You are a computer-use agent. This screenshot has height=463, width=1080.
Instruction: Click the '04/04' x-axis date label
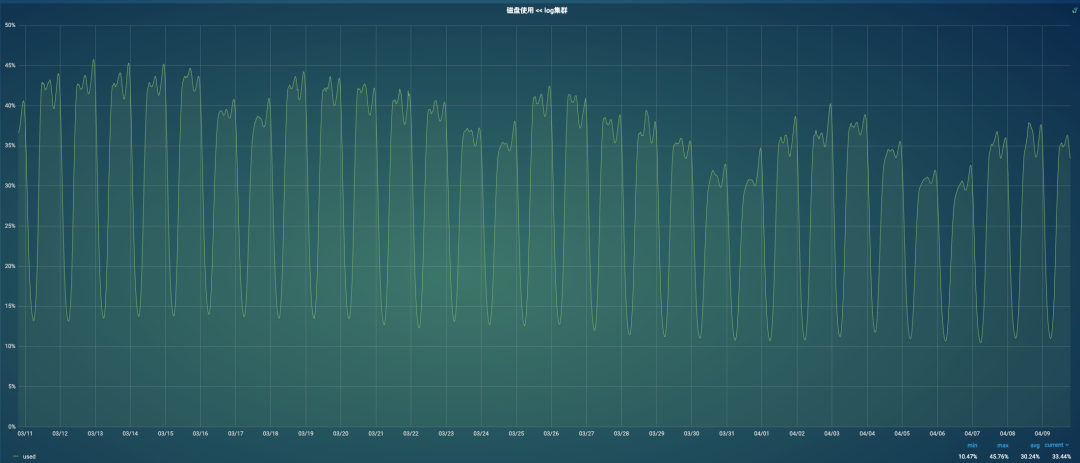[x=867, y=433]
